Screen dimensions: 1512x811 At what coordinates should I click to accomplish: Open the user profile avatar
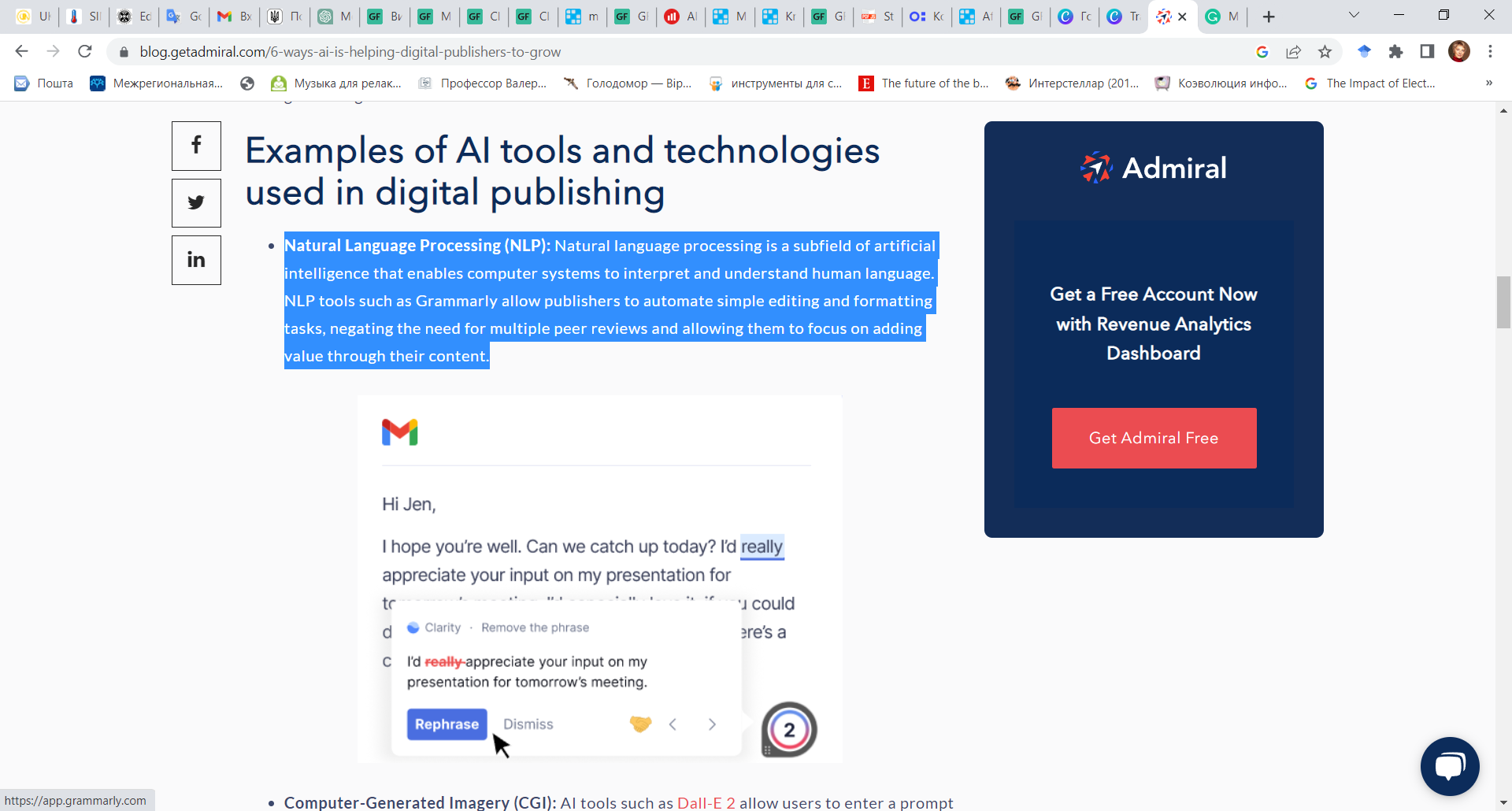tap(1459, 52)
